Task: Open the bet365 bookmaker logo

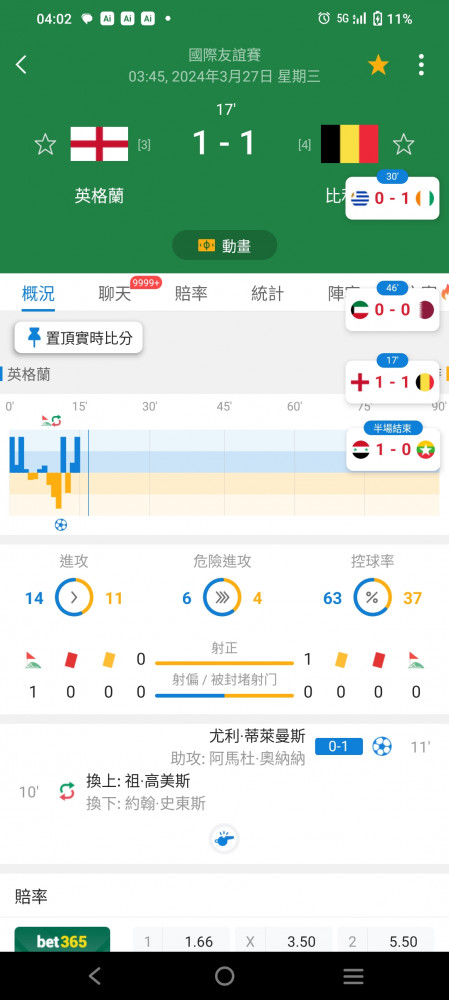Action: 62,940
